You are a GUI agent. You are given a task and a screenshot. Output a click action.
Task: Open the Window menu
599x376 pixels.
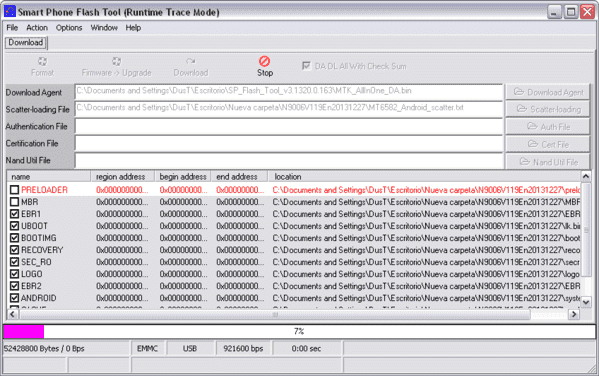pos(104,28)
